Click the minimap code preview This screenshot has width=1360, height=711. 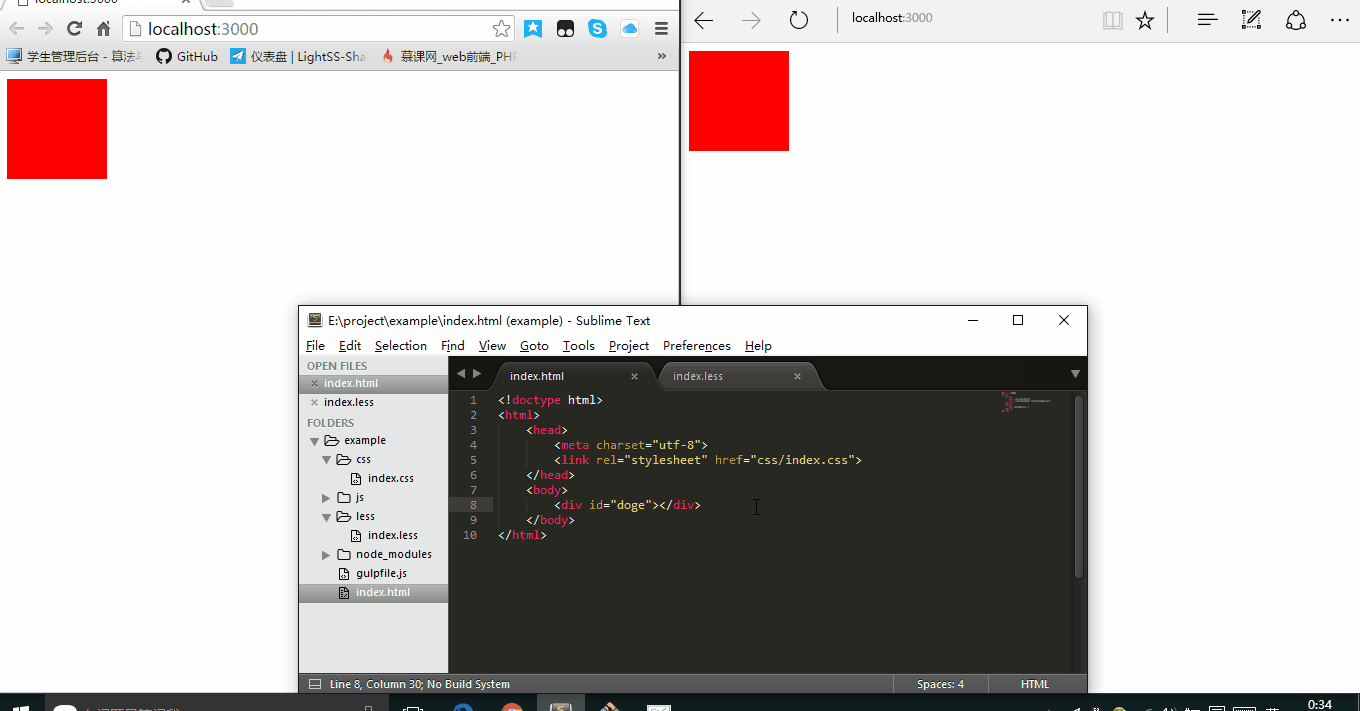[1025, 402]
